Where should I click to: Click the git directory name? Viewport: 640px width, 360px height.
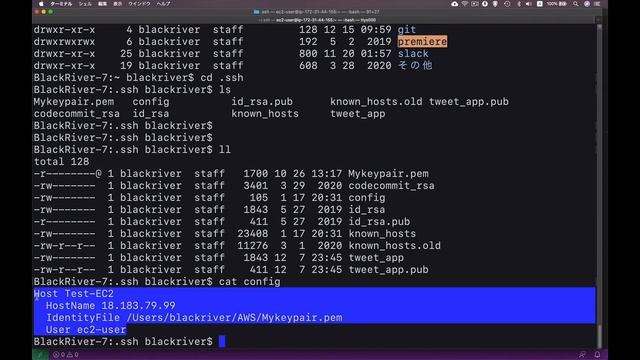[x=407, y=30]
